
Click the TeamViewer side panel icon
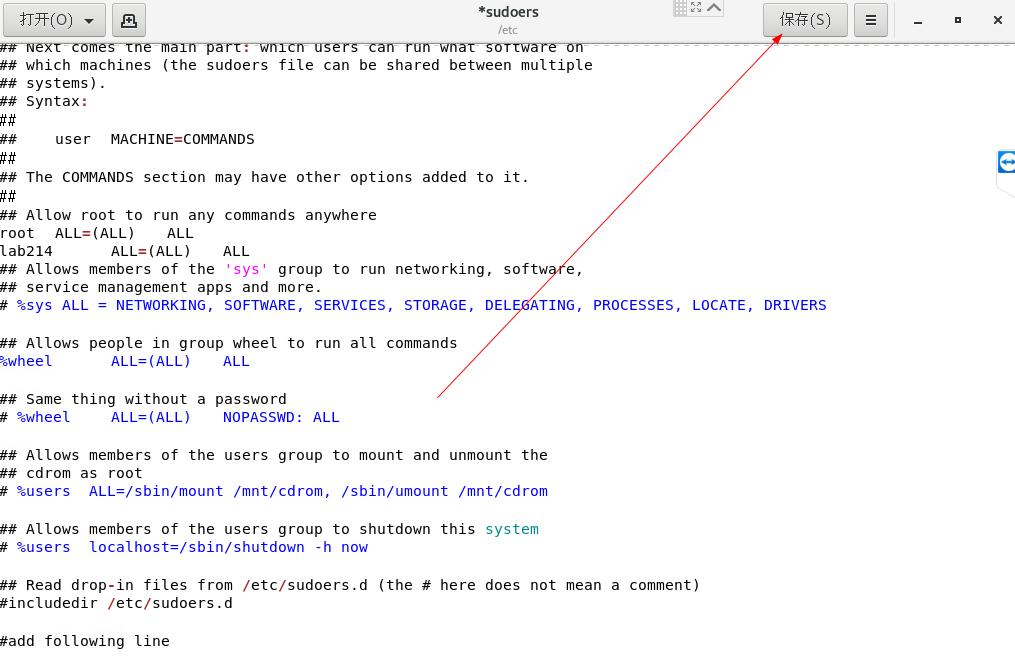click(x=1006, y=162)
